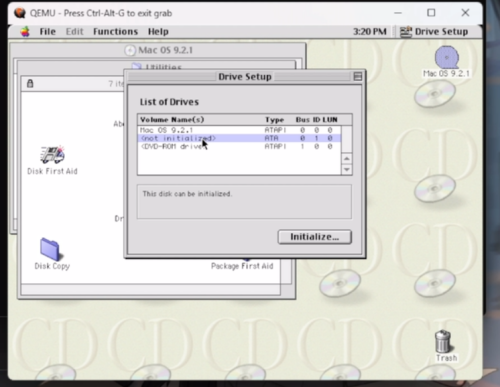Click the Volume Name(s) column header
The height and width of the screenshot is (387, 500).
(172, 120)
